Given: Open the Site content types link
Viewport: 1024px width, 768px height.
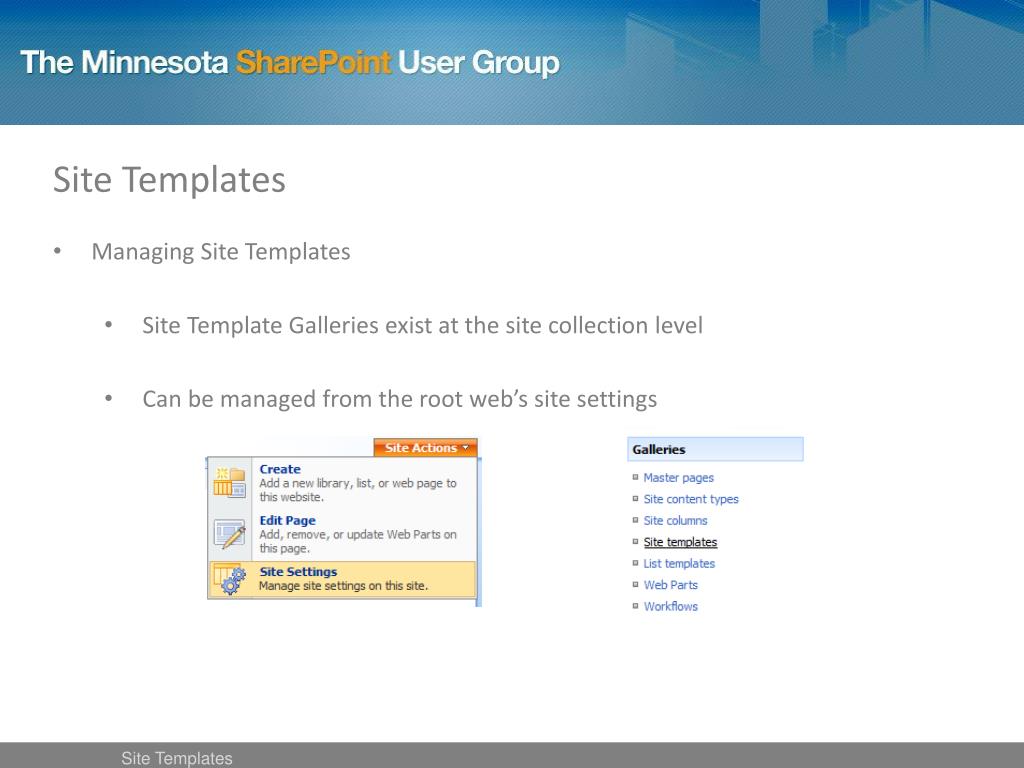Looking at the screenshot, I should click(x=691, y=499).
